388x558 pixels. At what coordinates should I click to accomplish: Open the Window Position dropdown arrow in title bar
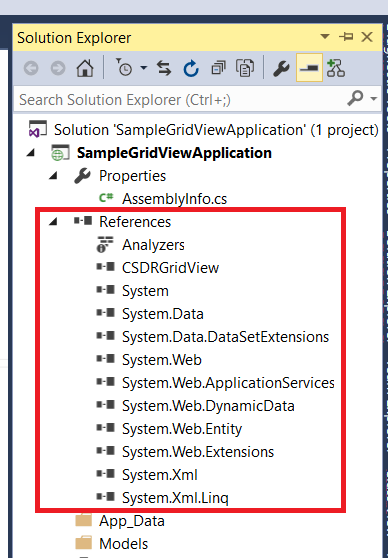325,36
